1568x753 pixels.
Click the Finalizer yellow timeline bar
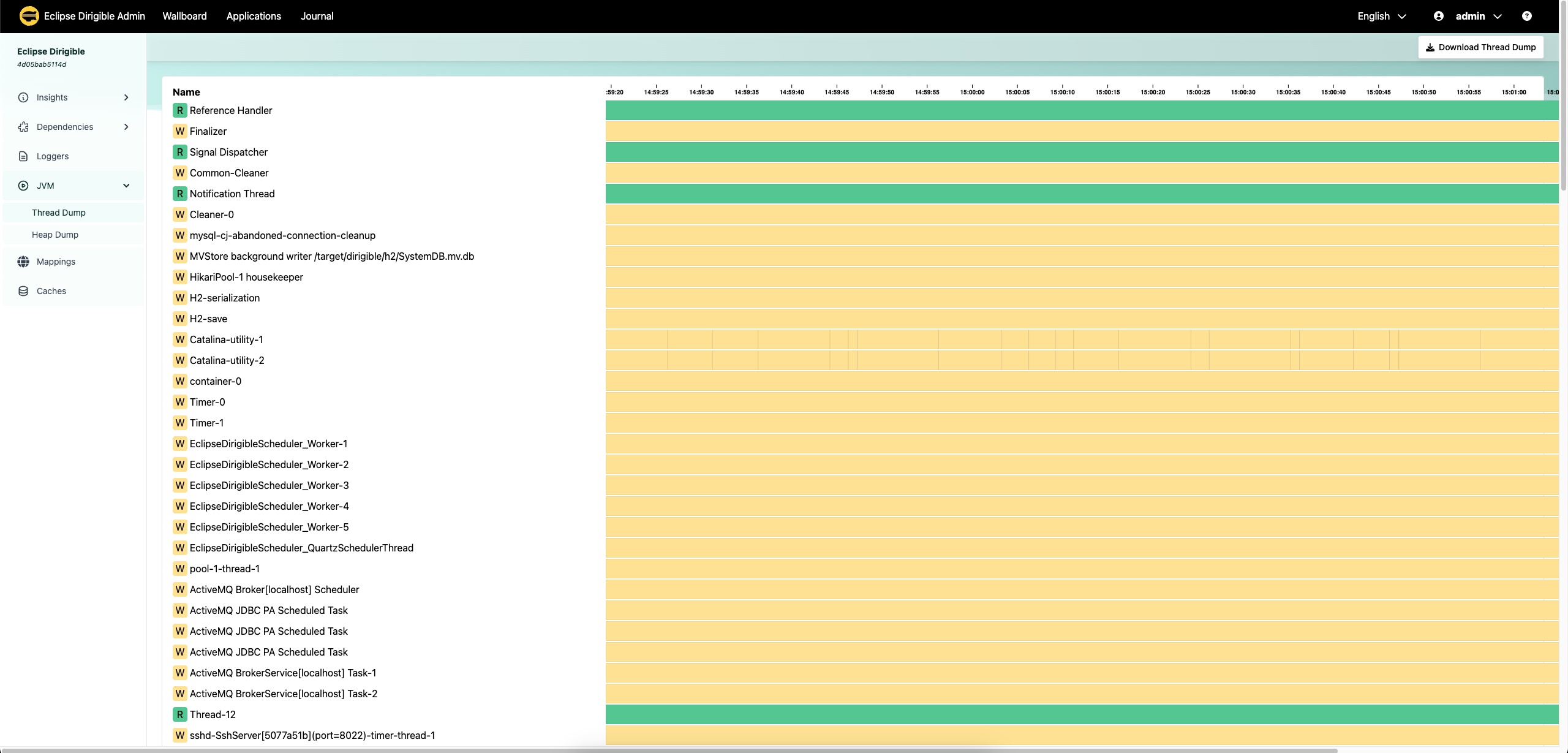click(1082, 131)
